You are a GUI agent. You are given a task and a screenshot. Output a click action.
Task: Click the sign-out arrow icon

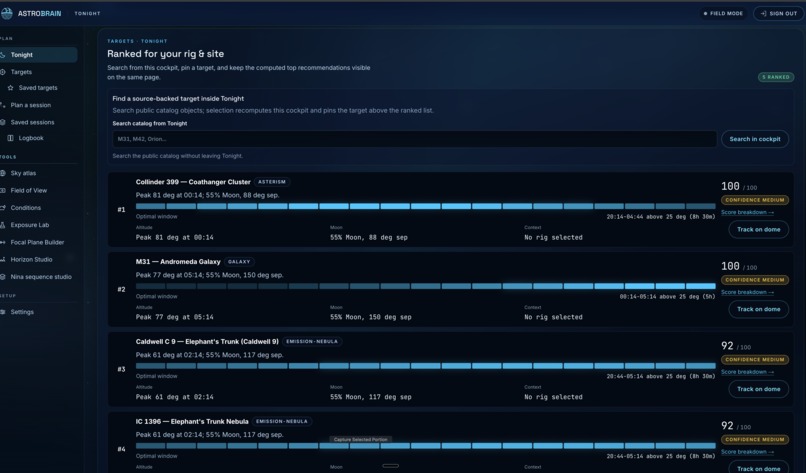pos(763,13)
